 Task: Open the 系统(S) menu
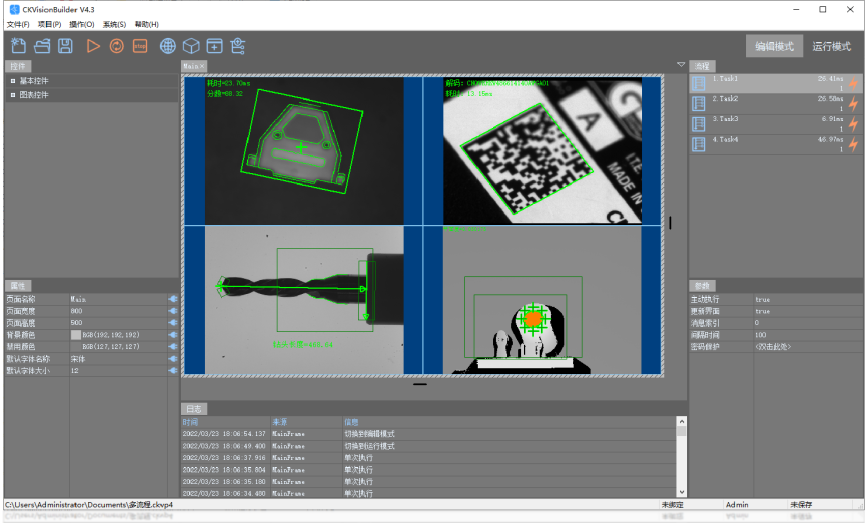coord(114,24)
